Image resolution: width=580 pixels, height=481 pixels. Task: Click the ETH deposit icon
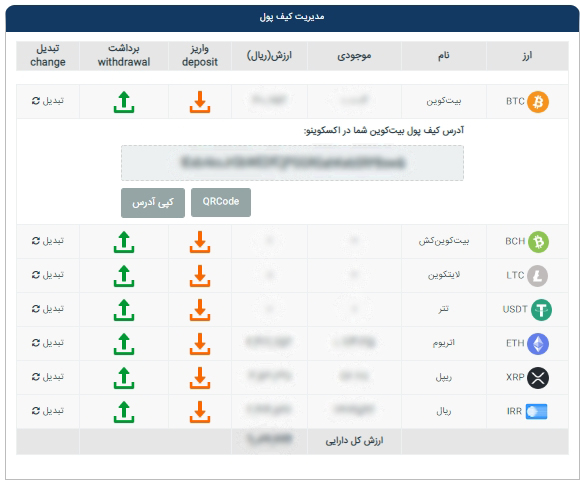click(200, 344)
